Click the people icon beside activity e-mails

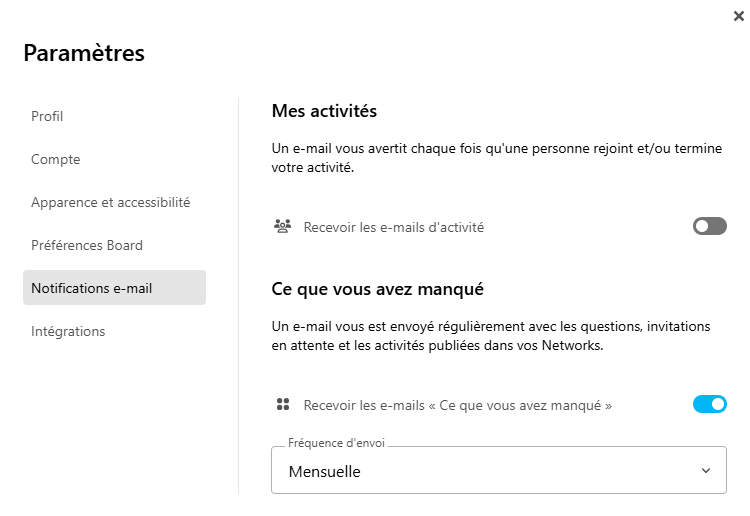(x=282, y=227)
